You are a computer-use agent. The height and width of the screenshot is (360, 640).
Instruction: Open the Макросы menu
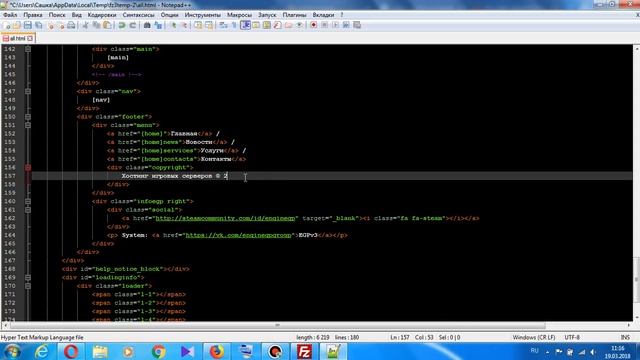[239, 15]
